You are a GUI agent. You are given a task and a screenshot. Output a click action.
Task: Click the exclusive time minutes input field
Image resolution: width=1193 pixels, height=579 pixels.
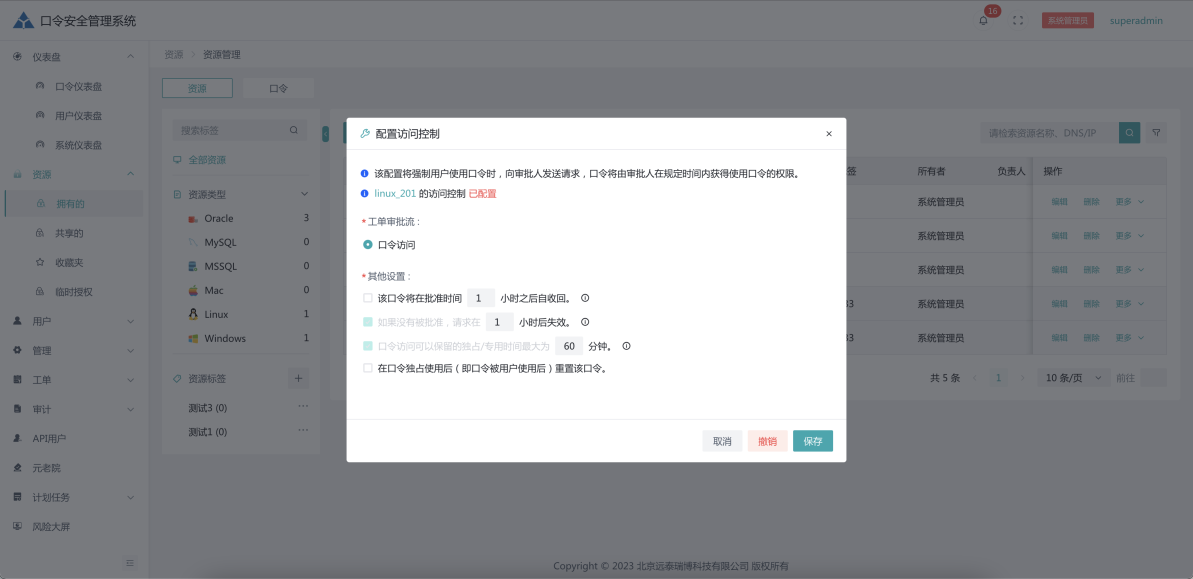[x=568, y=346]
